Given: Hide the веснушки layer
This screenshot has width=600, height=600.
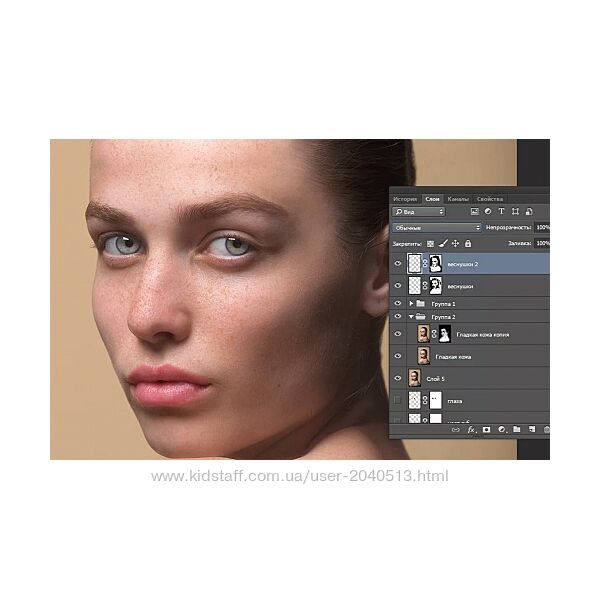Looking at the screenshot, I should pos(398,285).
